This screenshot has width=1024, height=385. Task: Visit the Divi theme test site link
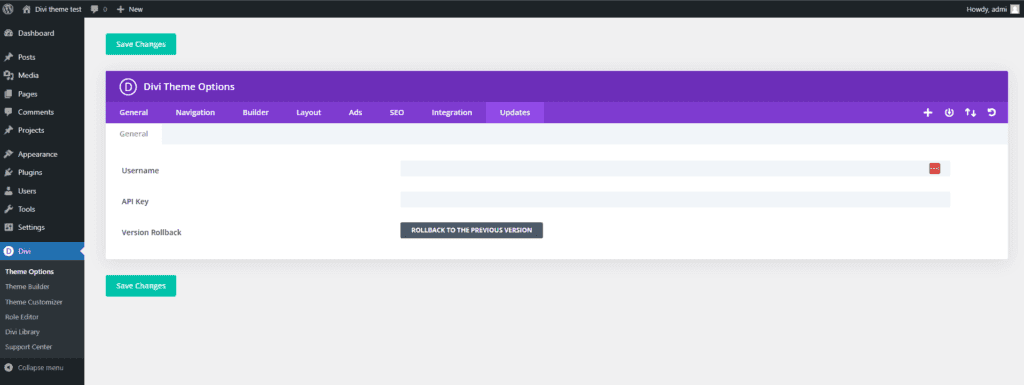pos(51,9)
